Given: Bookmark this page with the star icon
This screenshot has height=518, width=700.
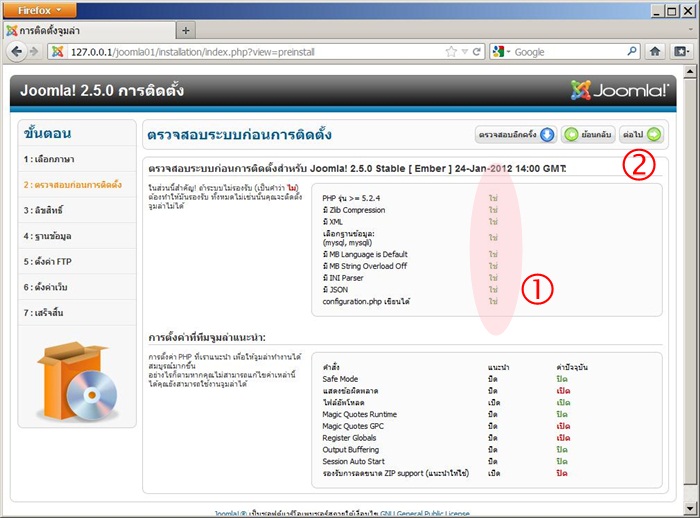Looking at the screenshot, I should (x=451, y=52).
